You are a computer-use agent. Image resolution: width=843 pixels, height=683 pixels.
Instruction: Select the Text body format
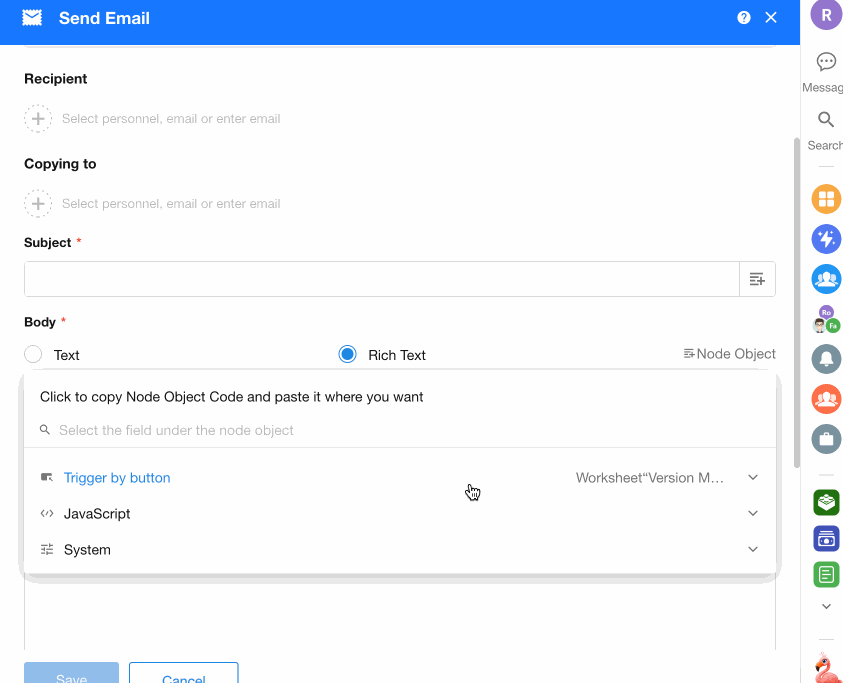pos(34,355)
